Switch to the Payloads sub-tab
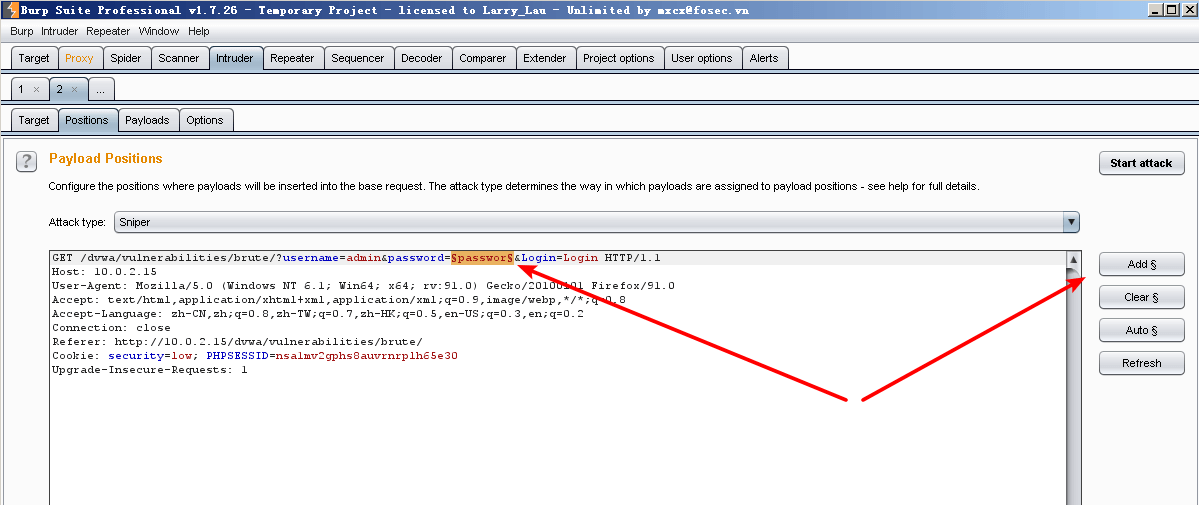The height and width of the screenshot is (505, 1199). click(x=148, y=120)
